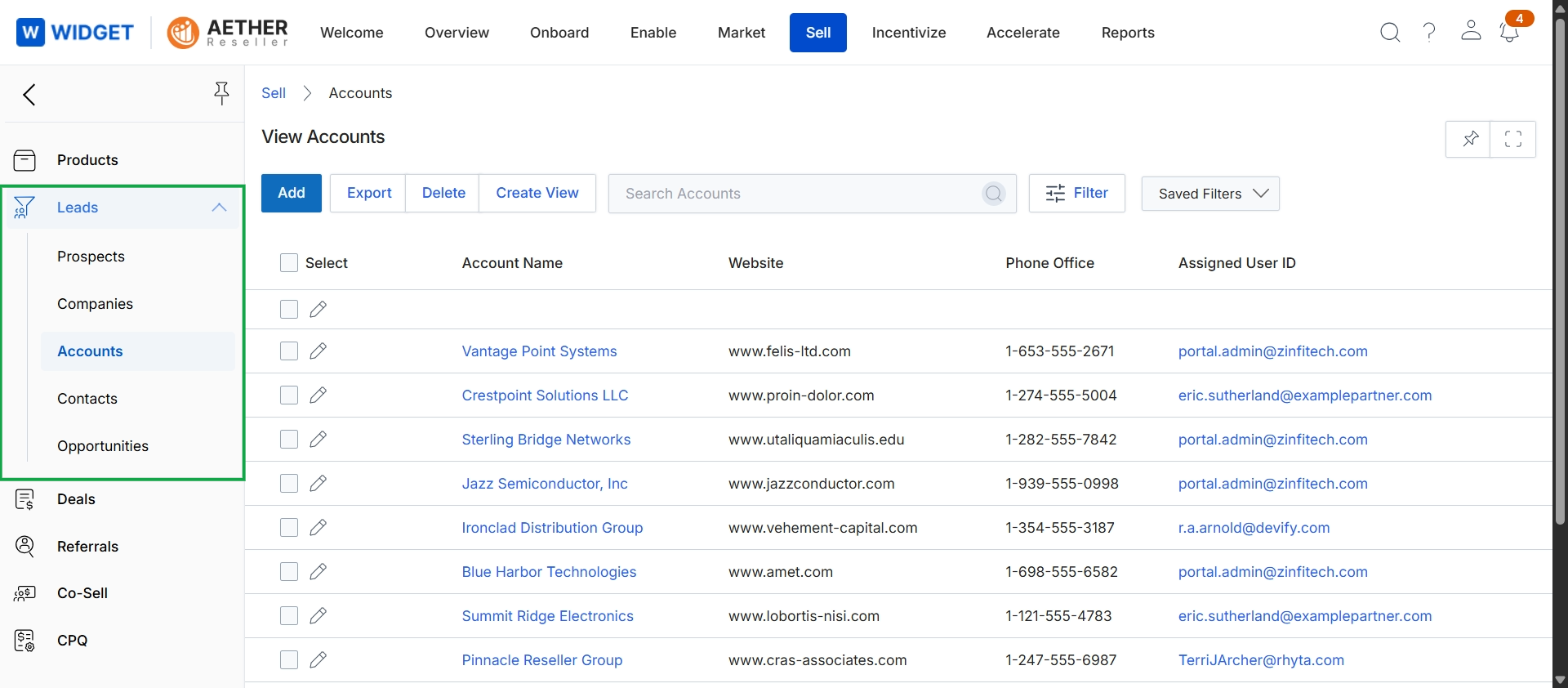Go to the Welcome tab
Viewport: 1568px width, 688px height.
[352, 33]
